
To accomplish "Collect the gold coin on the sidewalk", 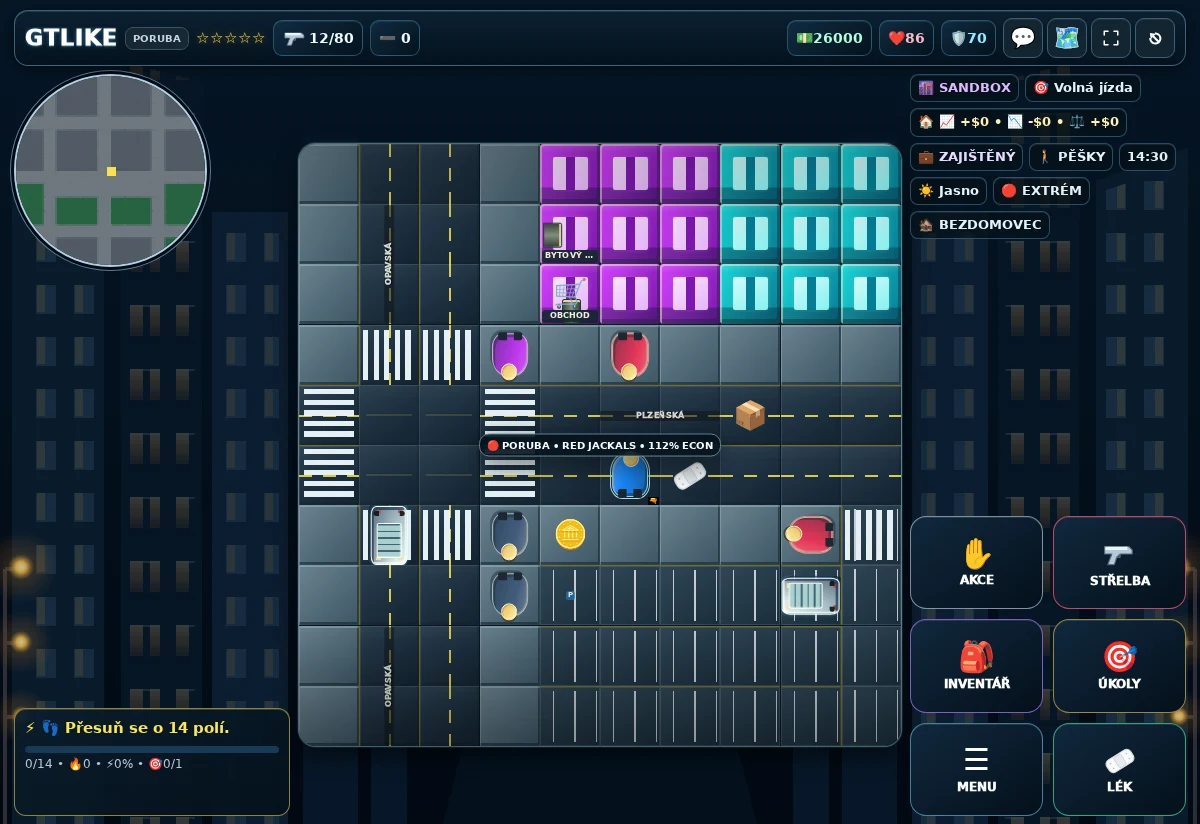I will point(570,534).
